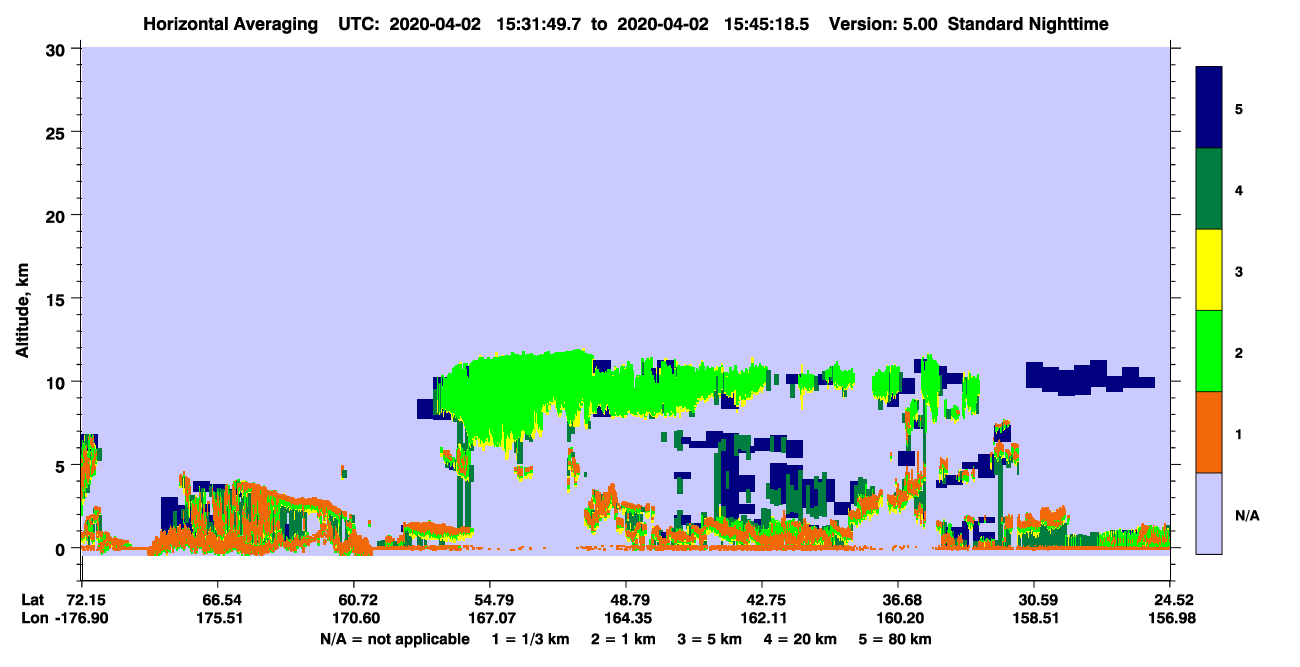Click the bright green level 2 color swatch
The width and height of the screenshot is (1300, 667).
[x=1209, y=351]
